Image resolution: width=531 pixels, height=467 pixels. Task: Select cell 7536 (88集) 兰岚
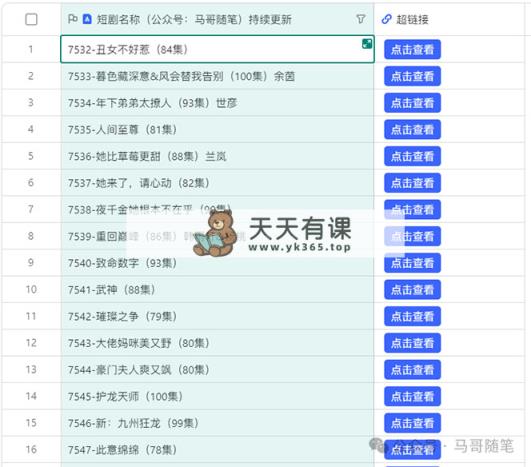pyautogui.click(x=217, y=156)
